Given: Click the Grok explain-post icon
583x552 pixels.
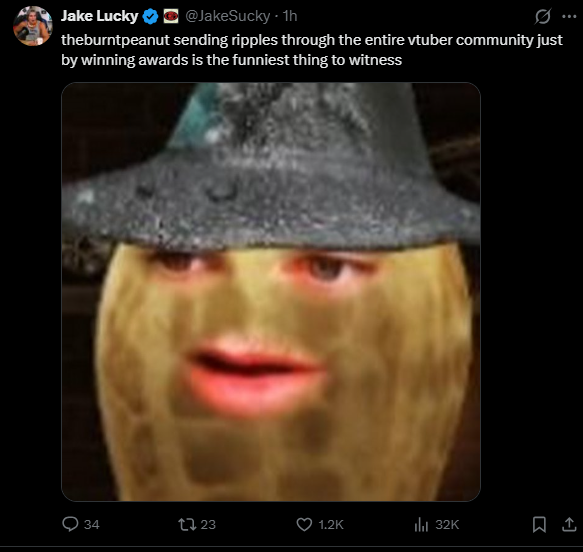Looking at the screenshot, I should coord(542,16).
